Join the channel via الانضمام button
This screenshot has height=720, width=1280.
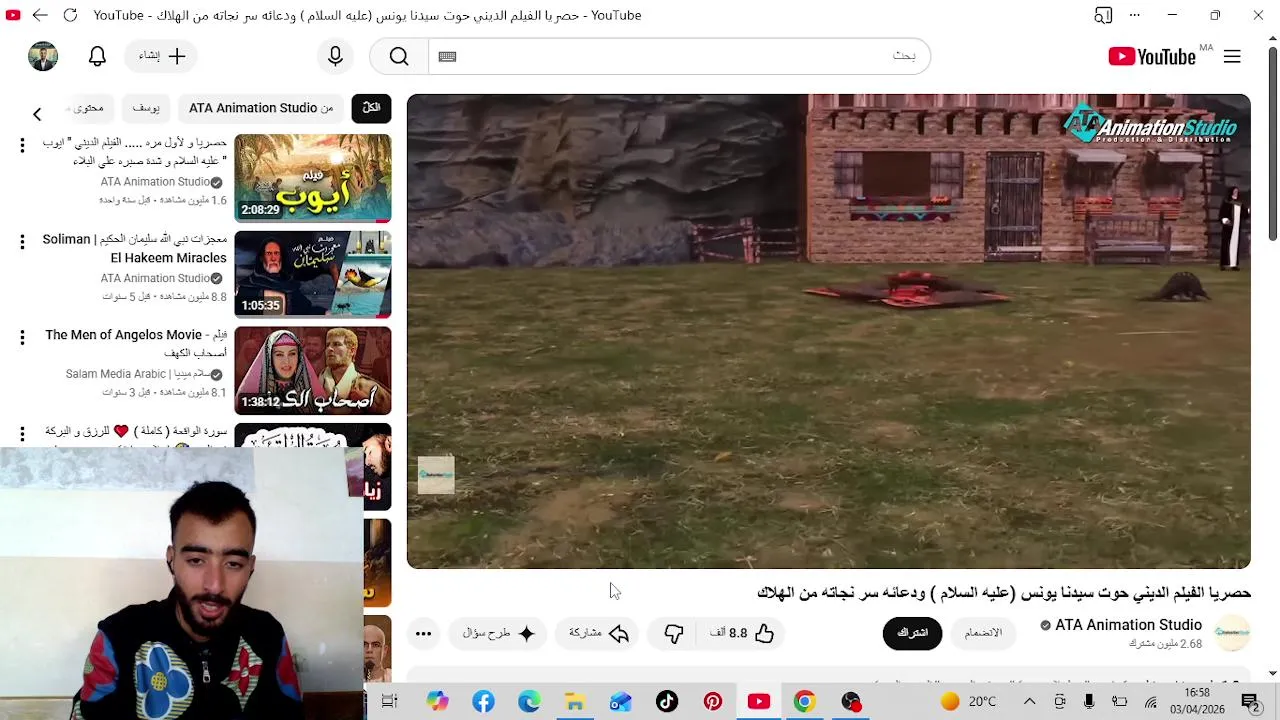pos(983,633)
